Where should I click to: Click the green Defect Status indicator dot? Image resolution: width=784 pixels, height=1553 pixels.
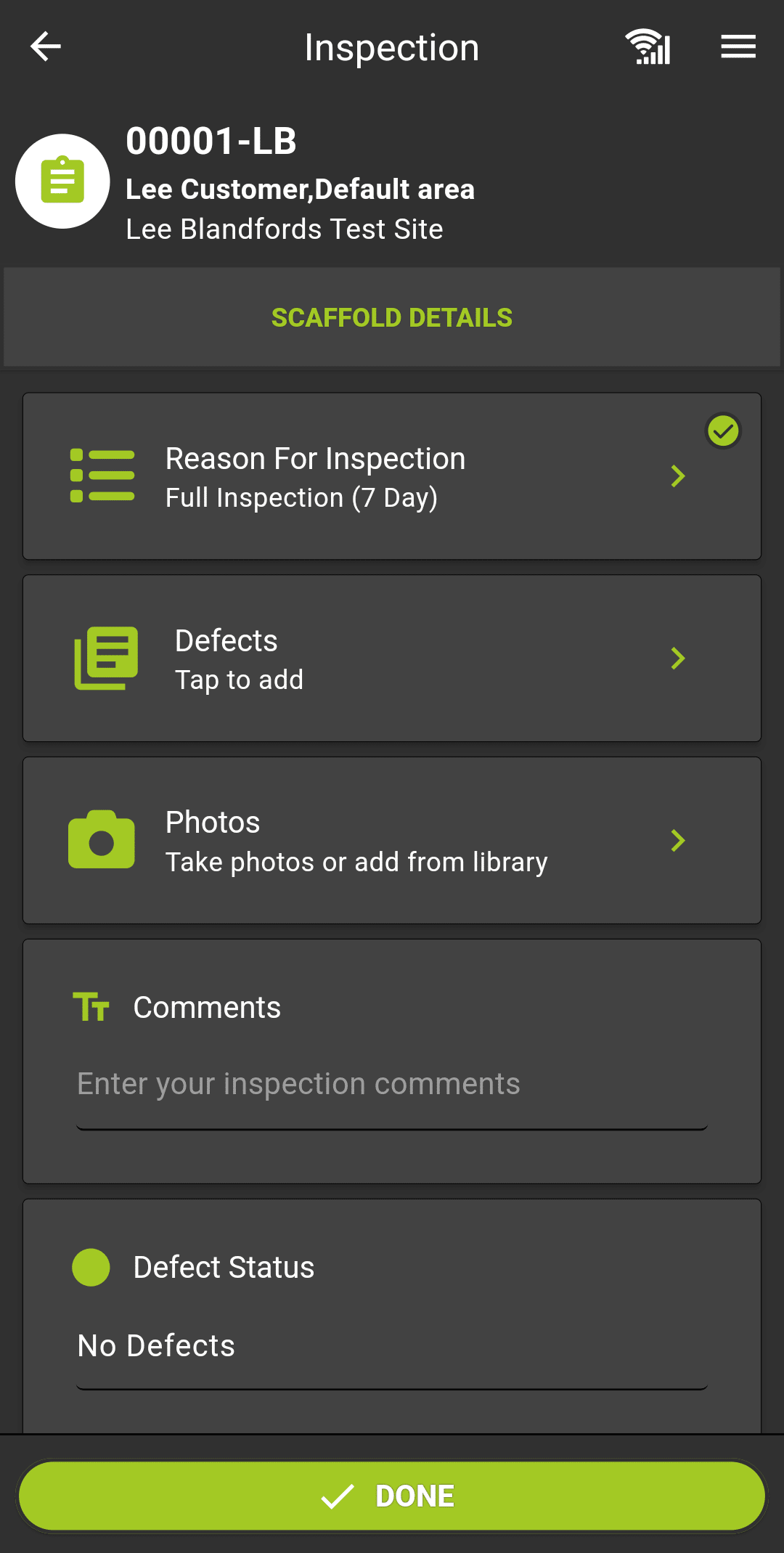[x=91, y=1268]
